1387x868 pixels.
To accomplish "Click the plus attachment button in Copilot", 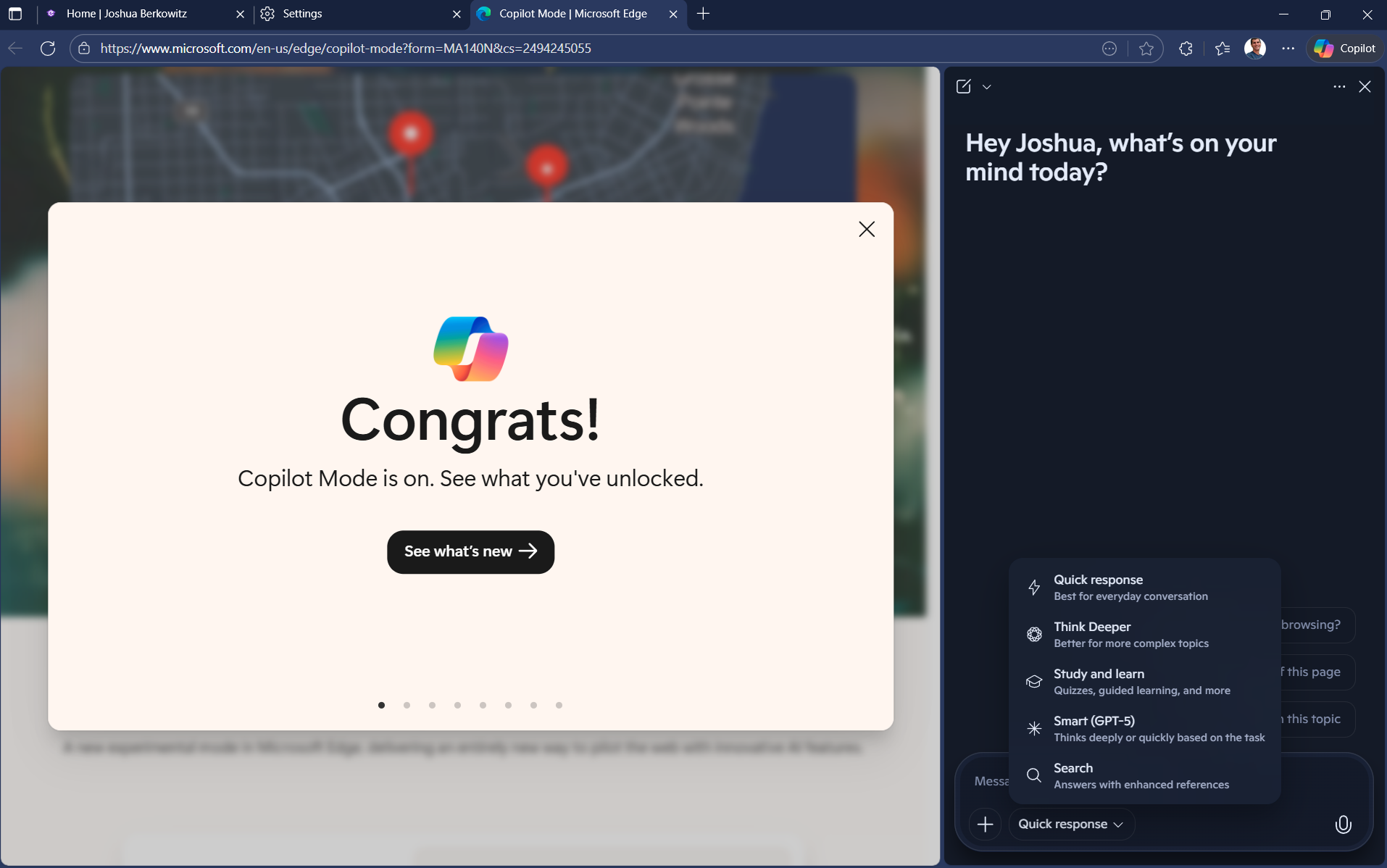I will coord(985,825).
